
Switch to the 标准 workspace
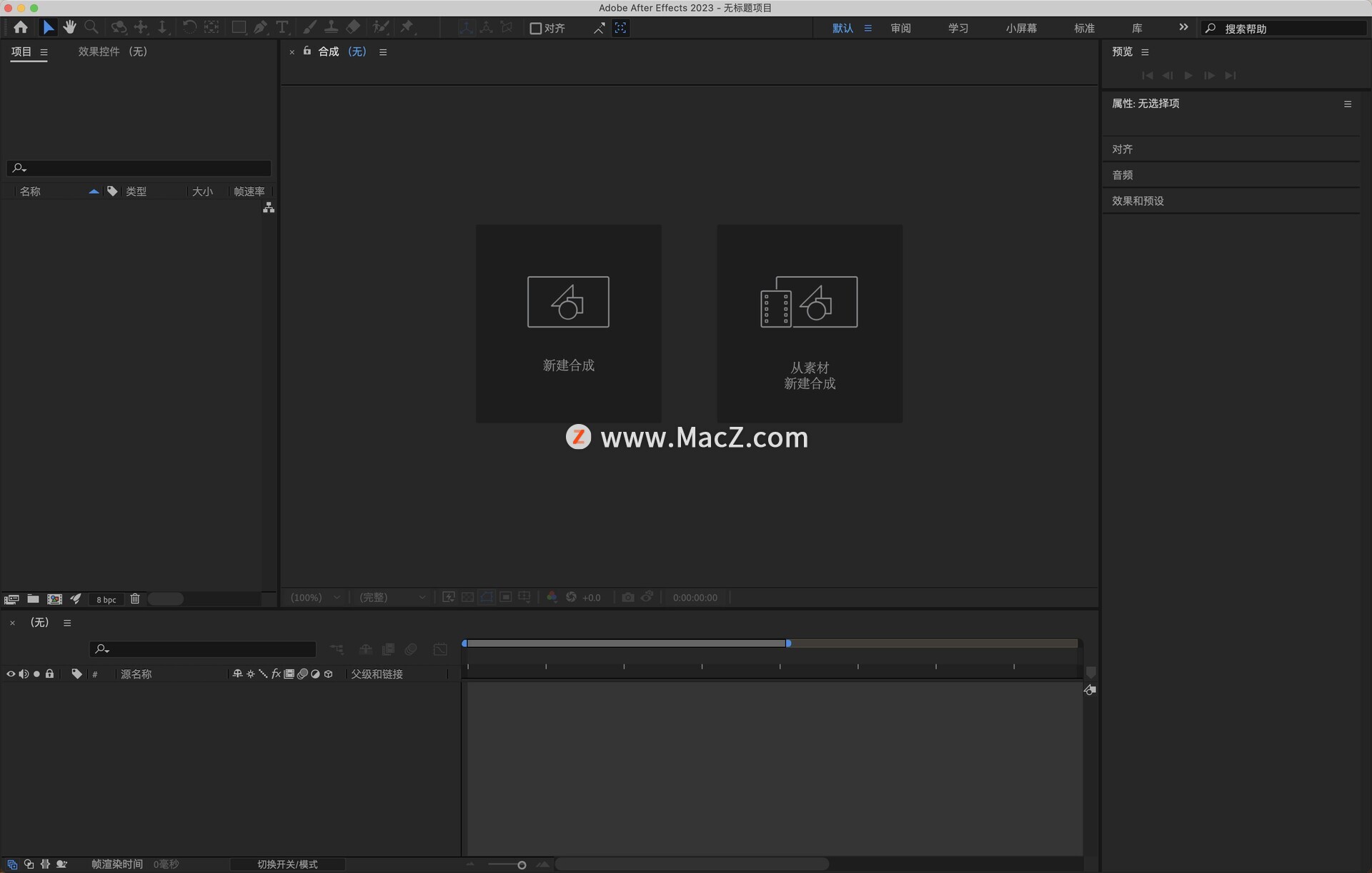click(1084, 28)
